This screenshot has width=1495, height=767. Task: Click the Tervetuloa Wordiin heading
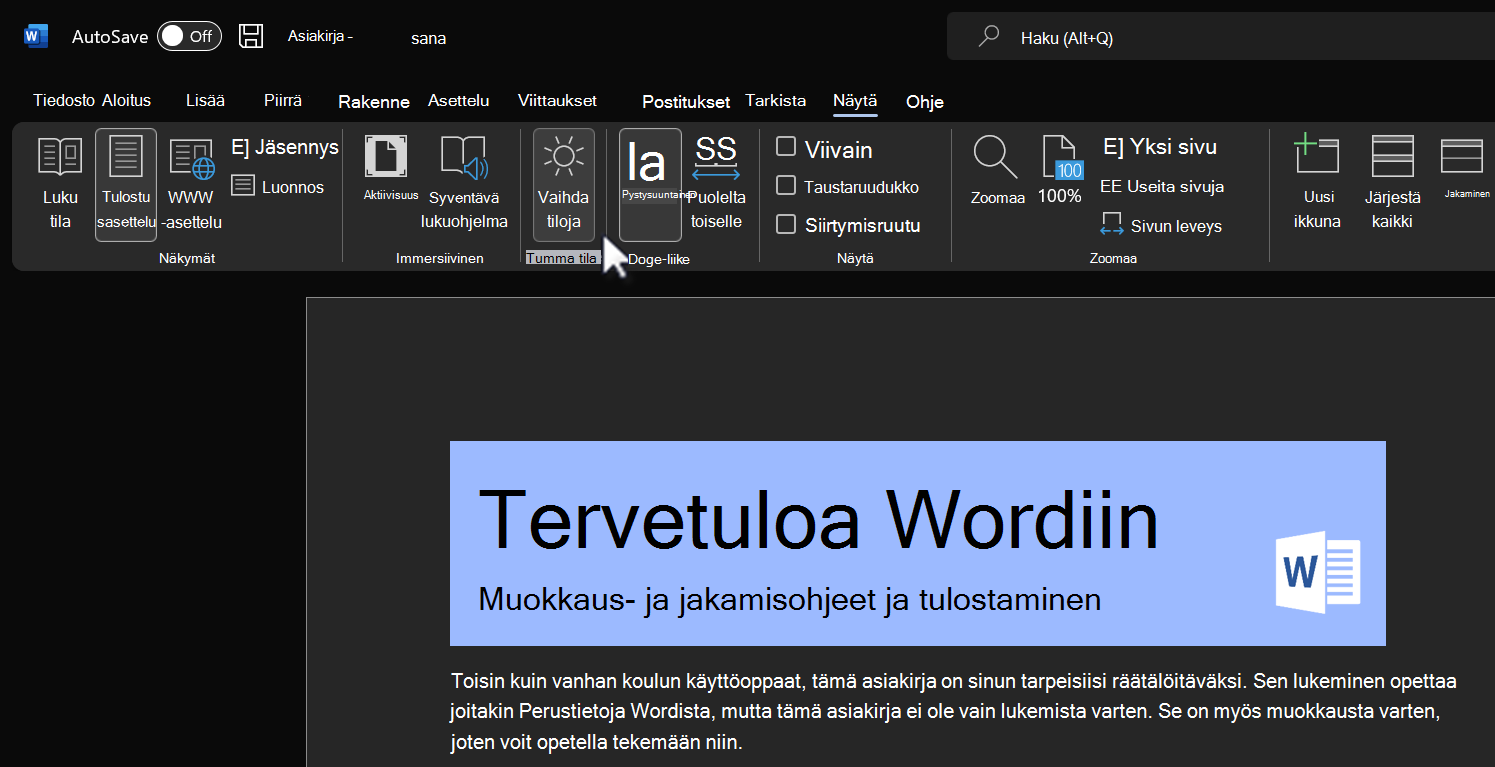point(818,520)
